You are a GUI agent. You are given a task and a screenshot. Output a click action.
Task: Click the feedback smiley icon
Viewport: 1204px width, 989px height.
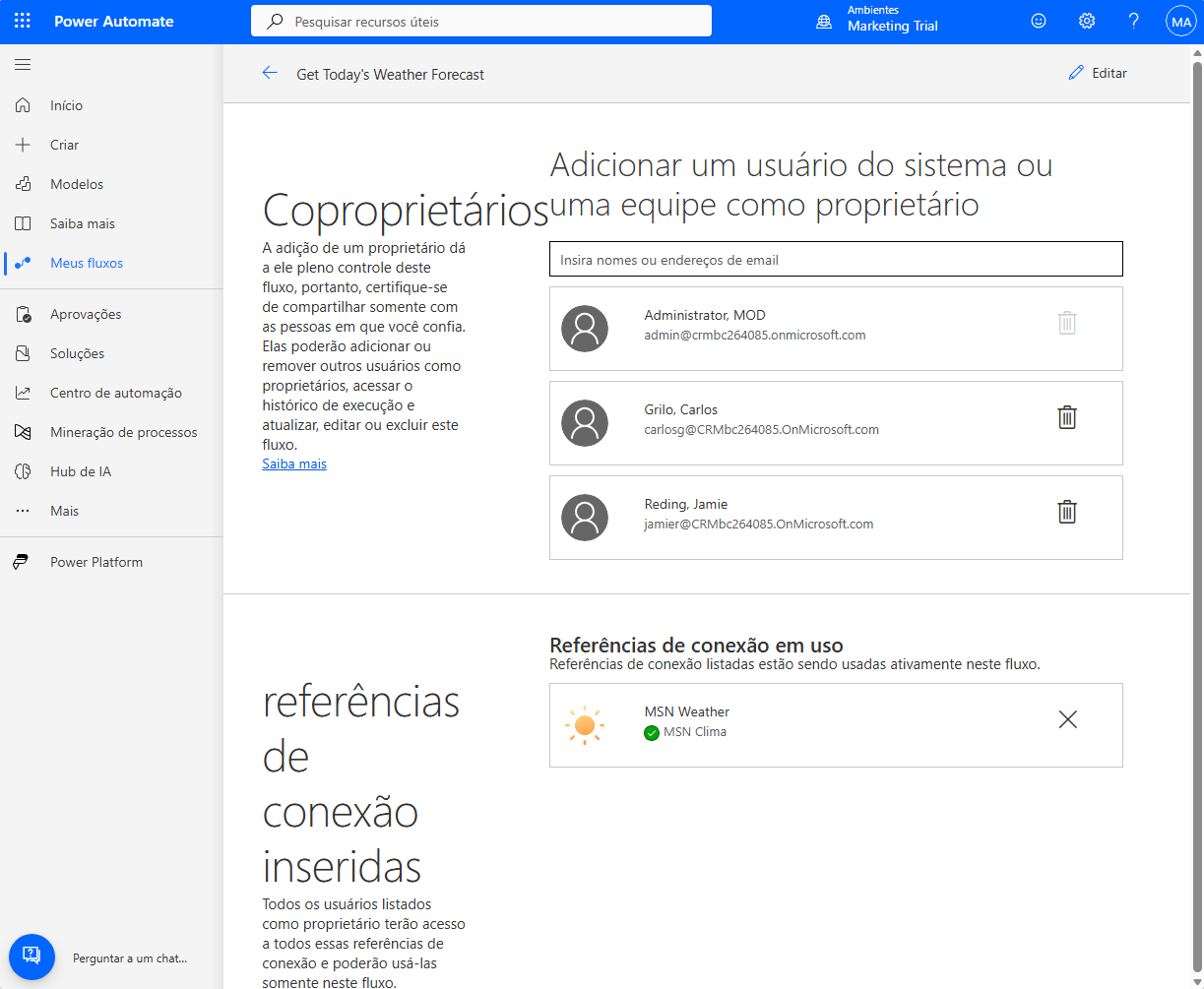[1039, 21]
